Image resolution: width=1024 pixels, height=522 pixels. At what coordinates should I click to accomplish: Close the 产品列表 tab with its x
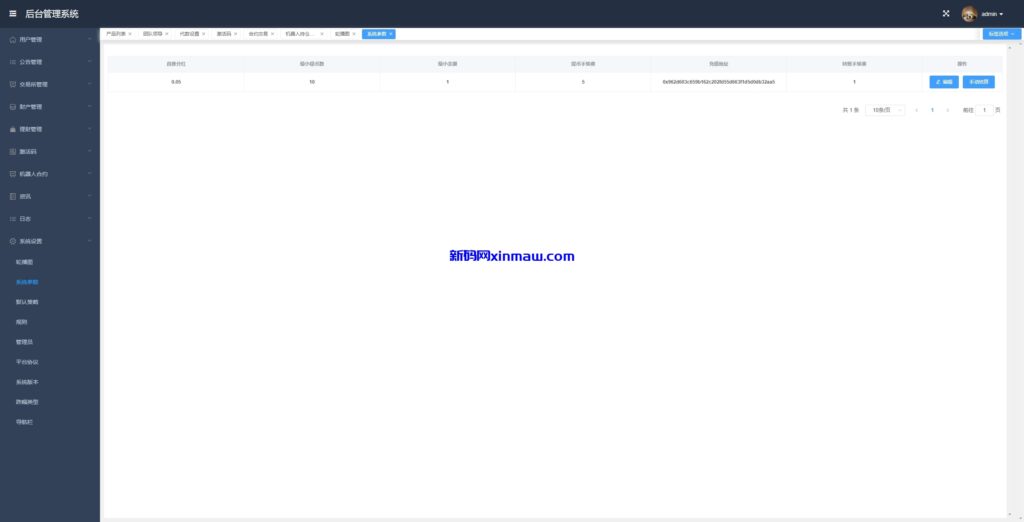click(x=130, y=34)
